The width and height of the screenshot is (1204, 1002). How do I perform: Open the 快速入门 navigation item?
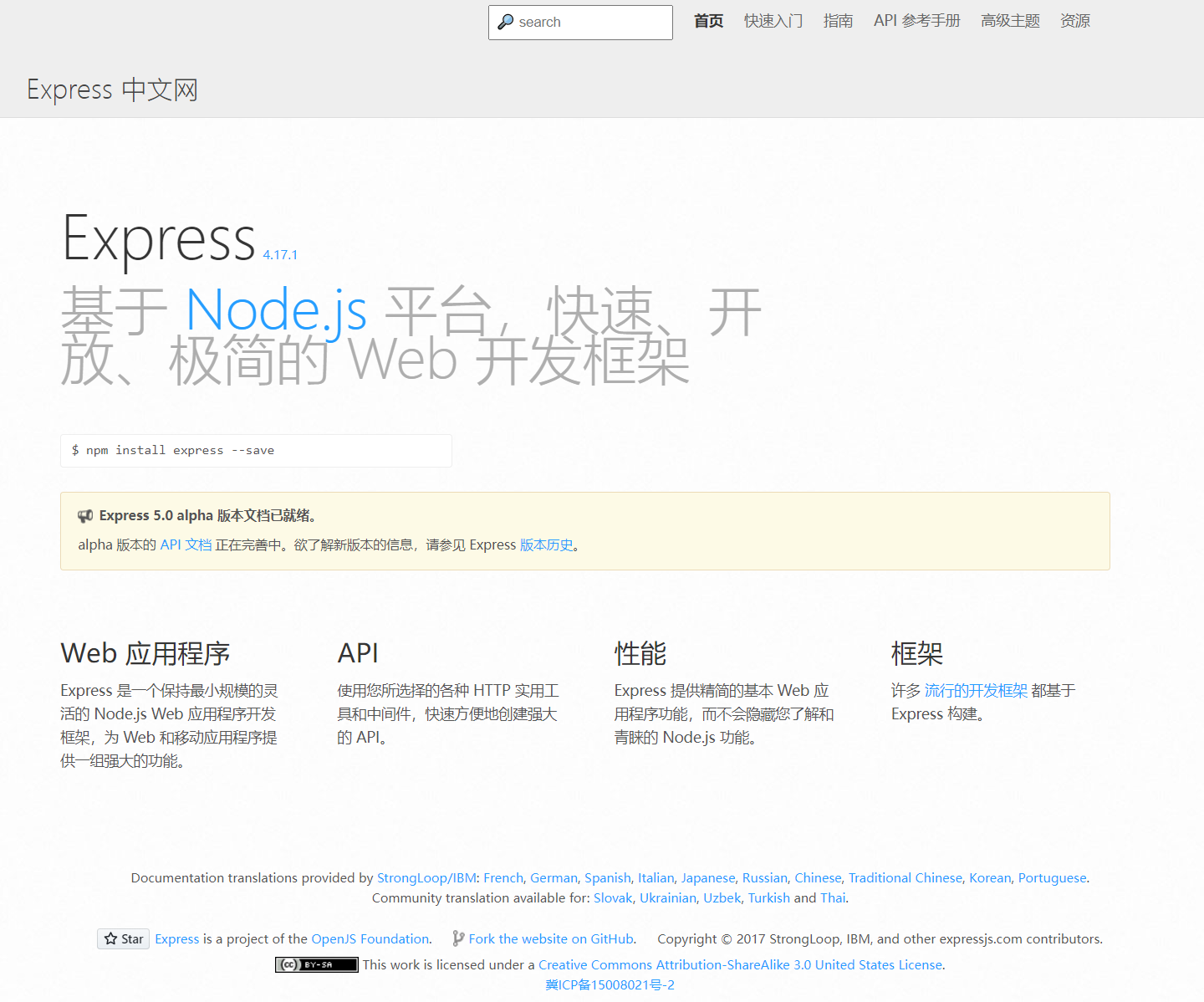773,21
